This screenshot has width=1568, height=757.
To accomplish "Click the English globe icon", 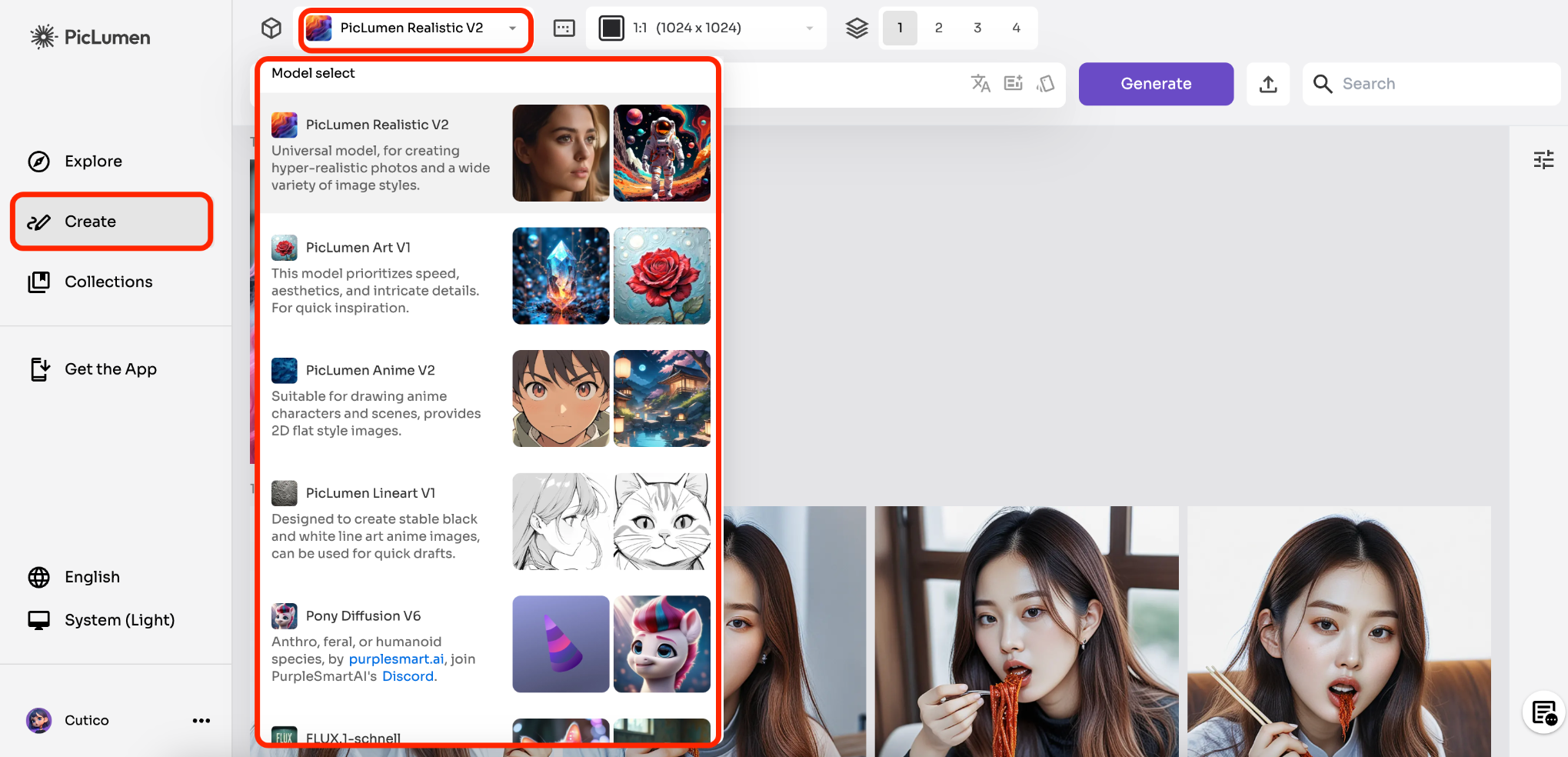I will (x=39, y=577).
